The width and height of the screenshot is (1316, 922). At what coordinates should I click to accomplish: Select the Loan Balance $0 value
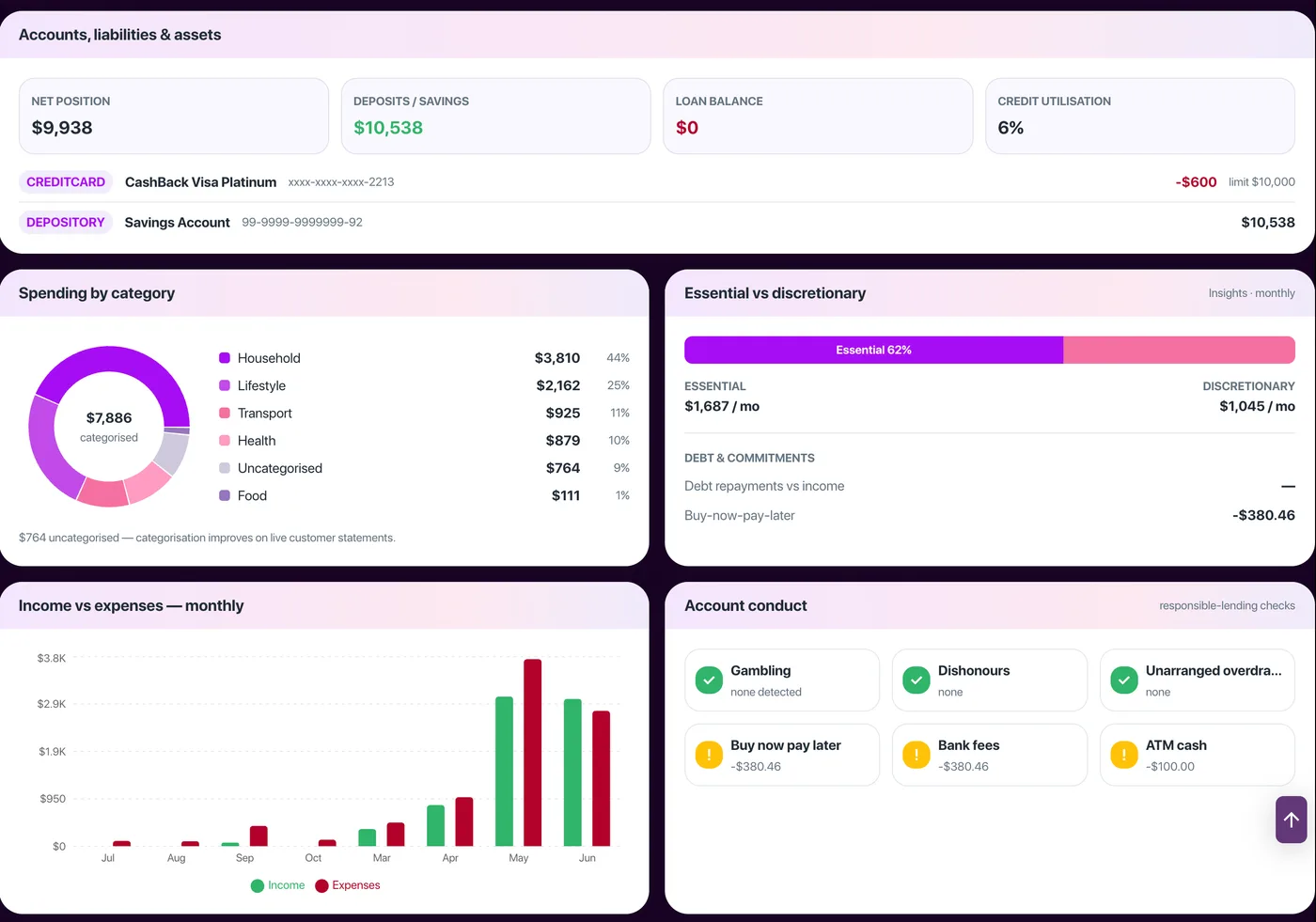point(687,128)
